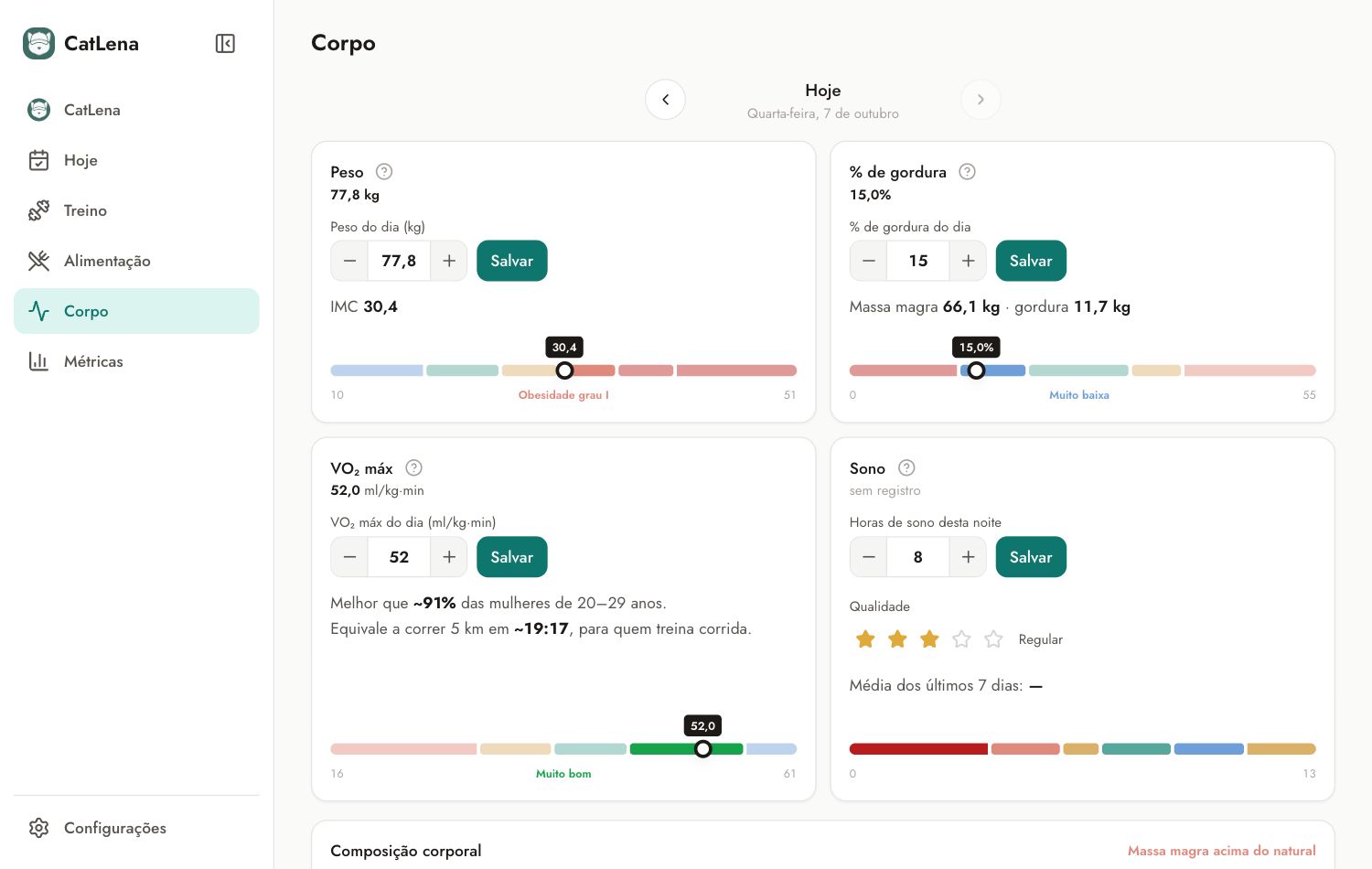Image resolution: width=1372 pixels, height=869 pixels.
Task: Open the Configurações gear item
Action: point(136,828)
